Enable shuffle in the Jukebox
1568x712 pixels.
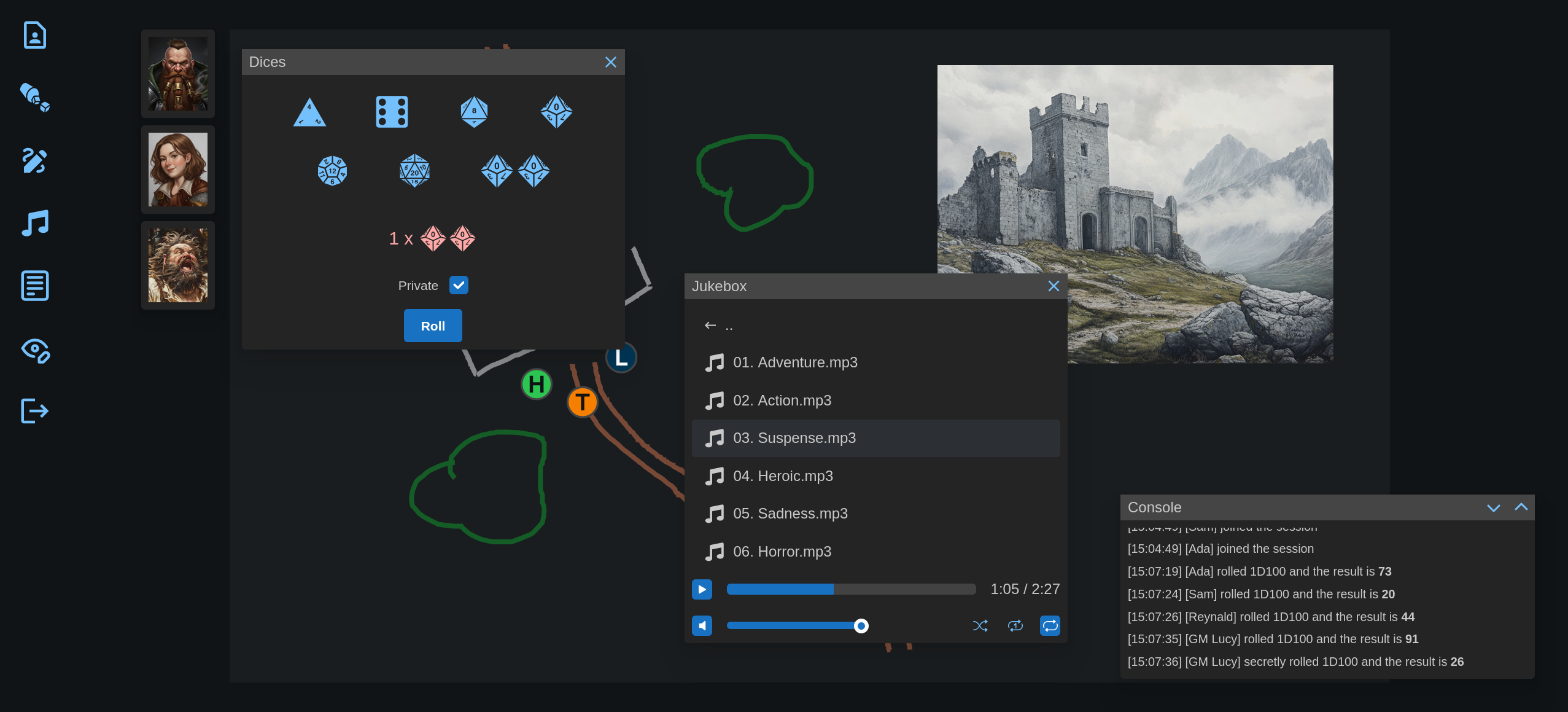coord(980,625)
